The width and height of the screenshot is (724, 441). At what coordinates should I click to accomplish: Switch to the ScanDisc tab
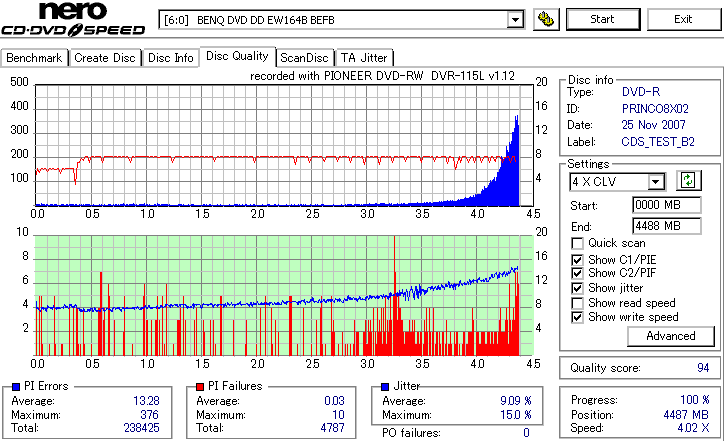tap(304, 58)
